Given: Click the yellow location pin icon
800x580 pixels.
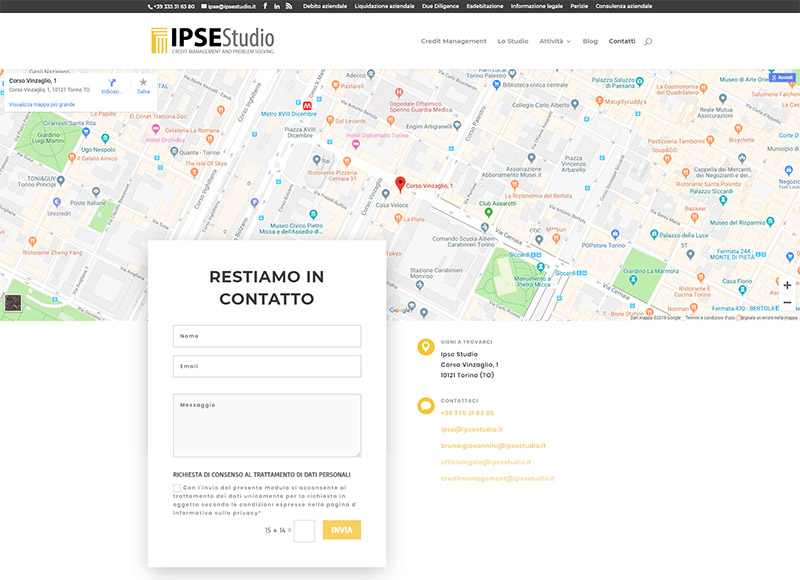Looking at the screenshot, I should click(426, 347).
